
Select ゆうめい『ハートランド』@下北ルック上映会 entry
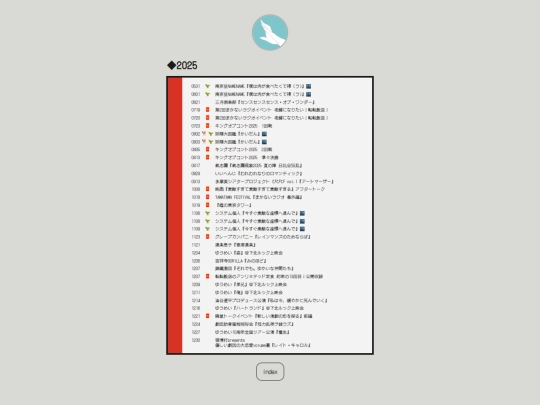tap(259, 308)
